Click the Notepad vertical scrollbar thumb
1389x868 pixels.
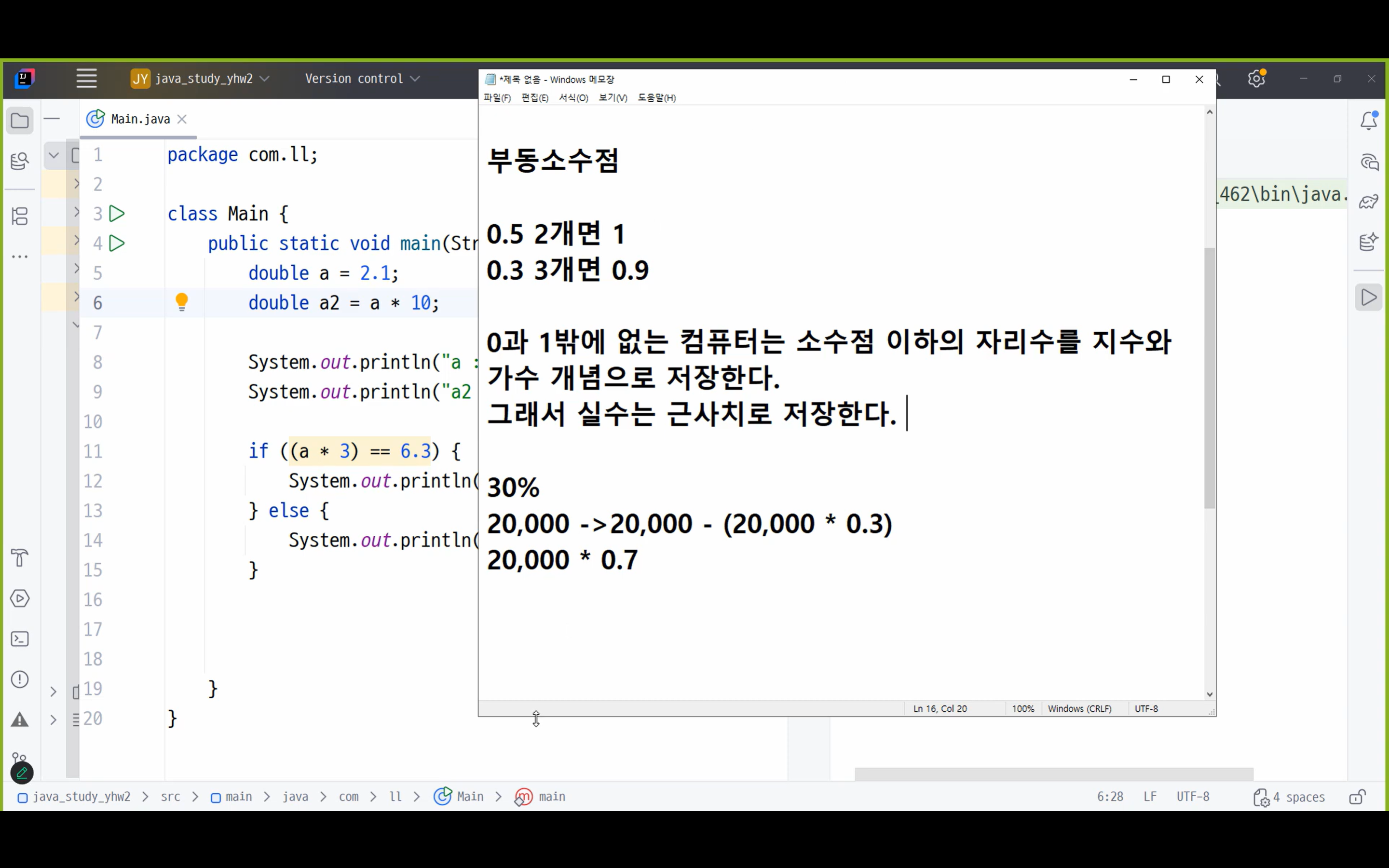pos(1210,378)
